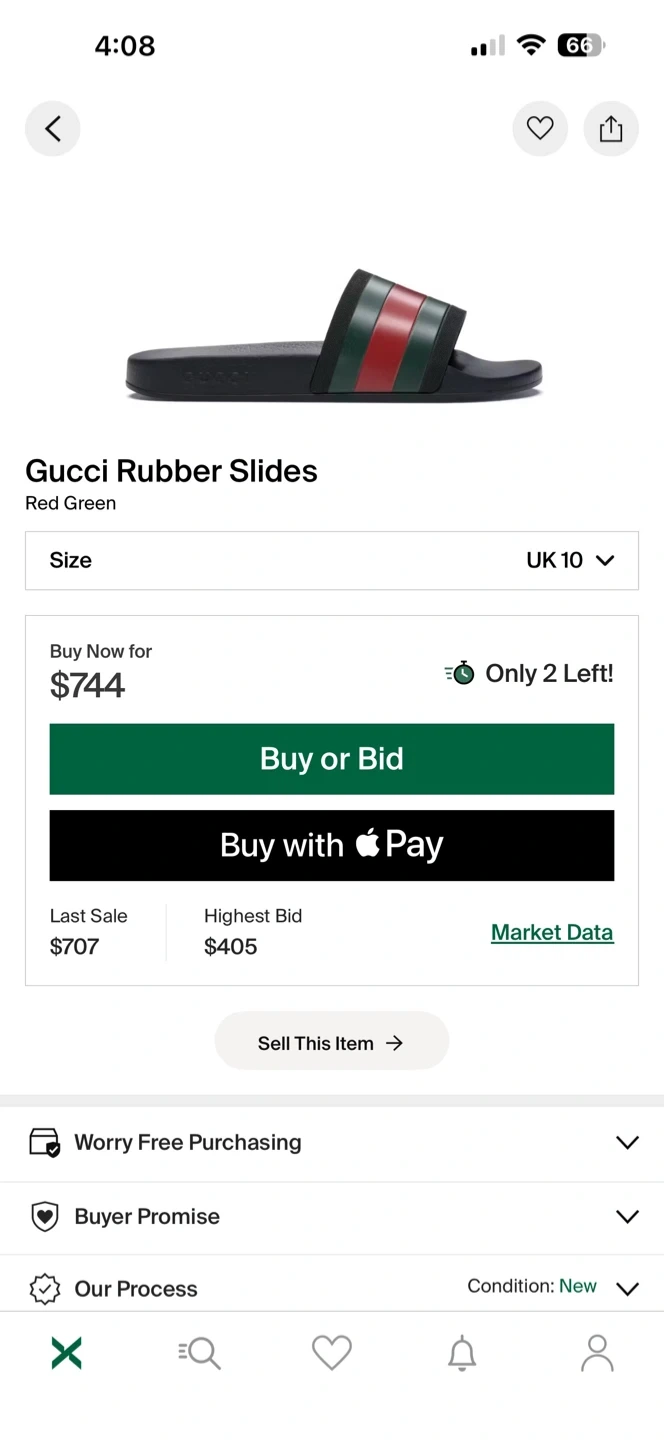Expand the Buyer Promise chevron
The image size is (664, 1440).
tap(627, 1216)
